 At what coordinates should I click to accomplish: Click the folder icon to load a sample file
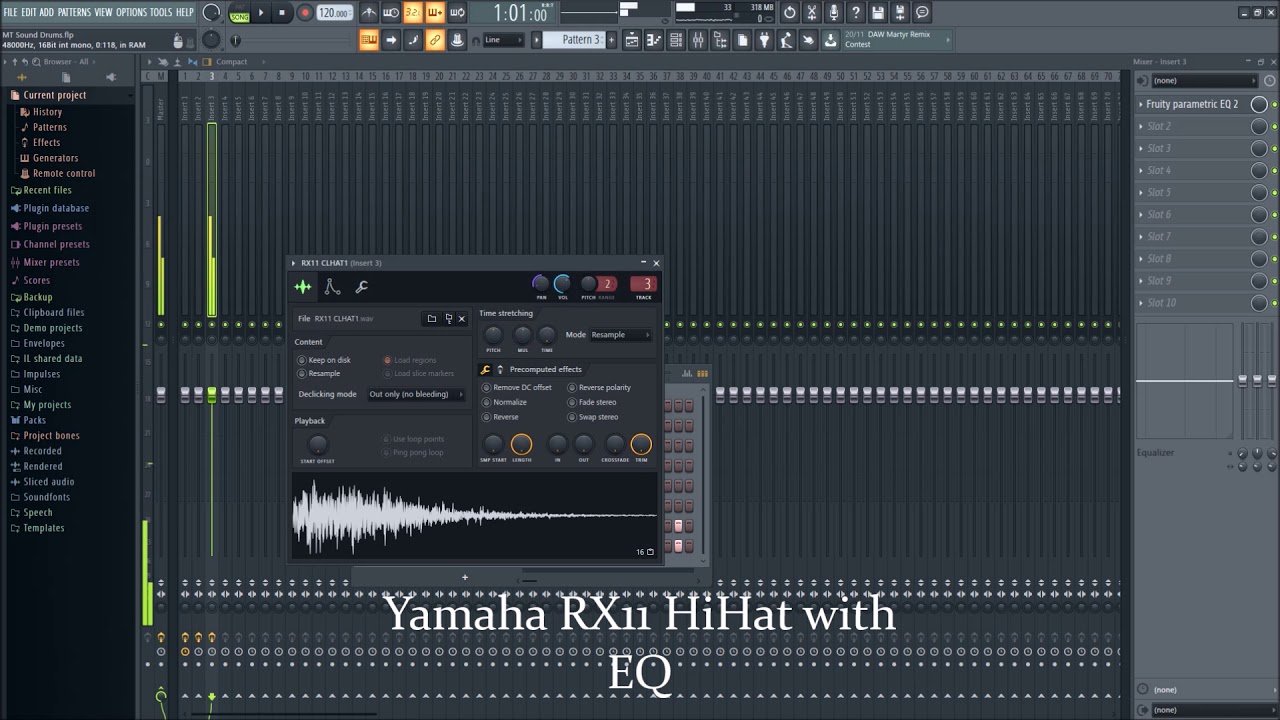[432, 319]
